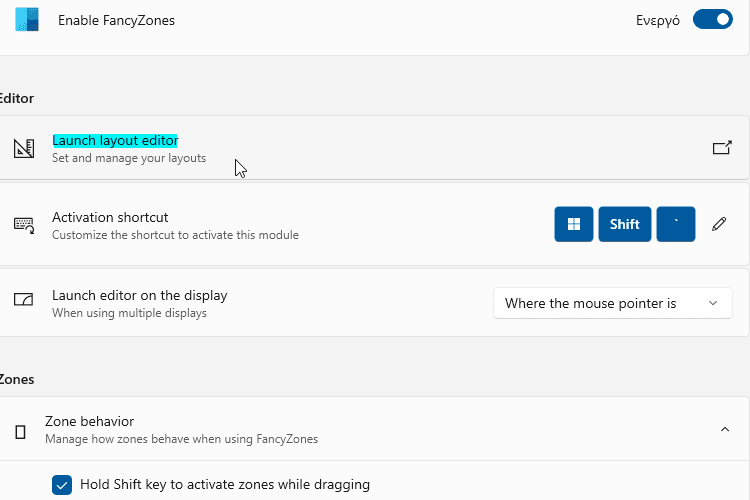Click the Shift key shortcut tile
750x500 pixels.
624,224
